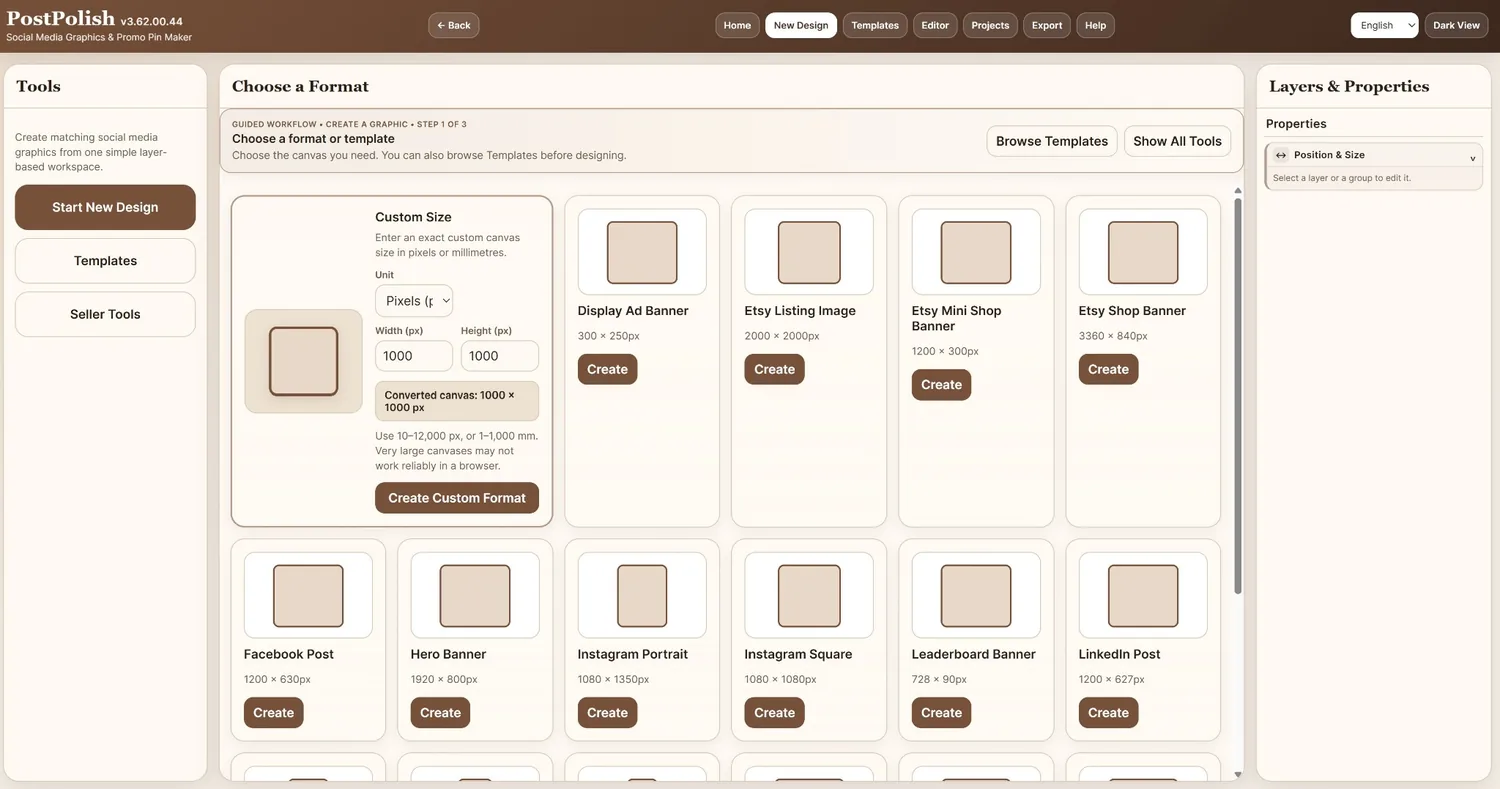This screenshot has height=789, width=1500.
Task: Create a LinkedIn Post canvas
Action: tap(1108, 713)
